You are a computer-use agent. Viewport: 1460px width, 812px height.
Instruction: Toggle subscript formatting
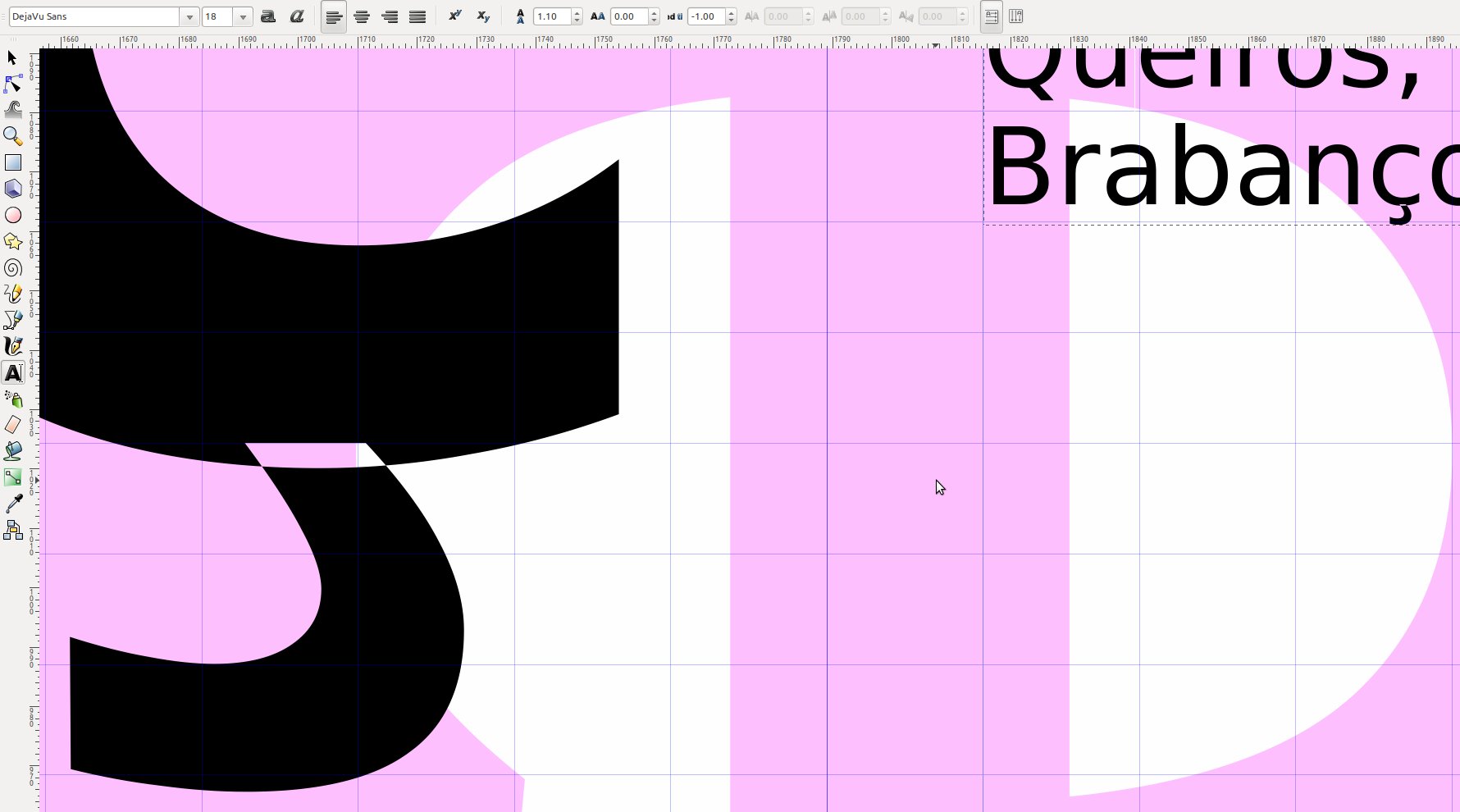[483, 16]
